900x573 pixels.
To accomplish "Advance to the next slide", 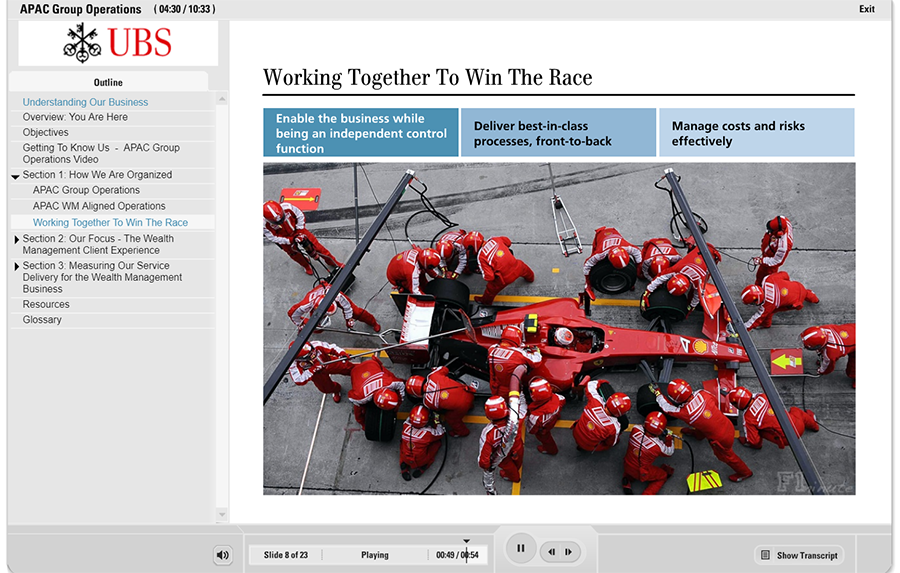I will pos(568,552).
